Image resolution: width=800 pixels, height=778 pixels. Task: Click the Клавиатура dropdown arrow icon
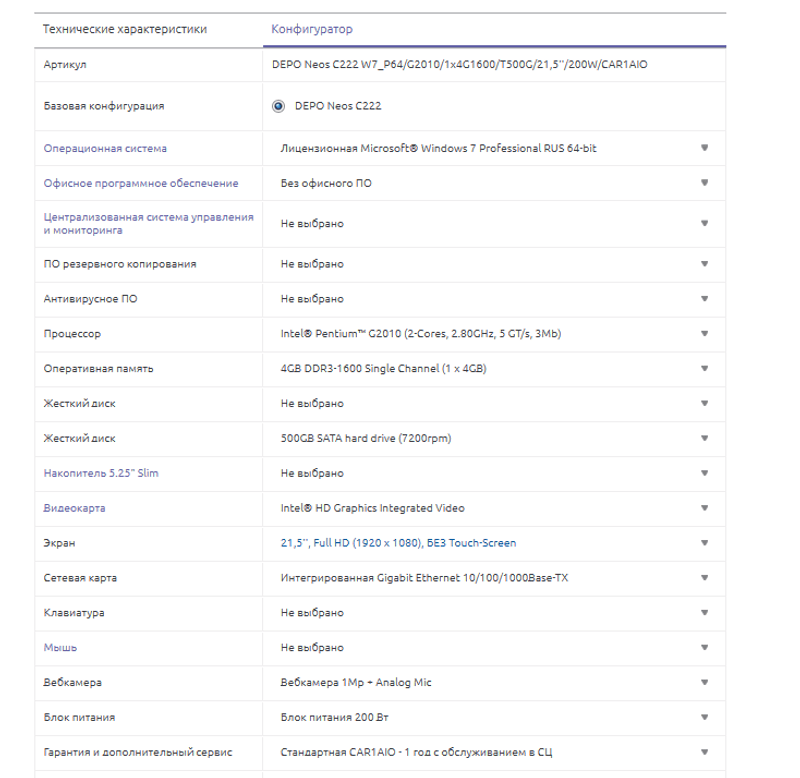point(704,612)
